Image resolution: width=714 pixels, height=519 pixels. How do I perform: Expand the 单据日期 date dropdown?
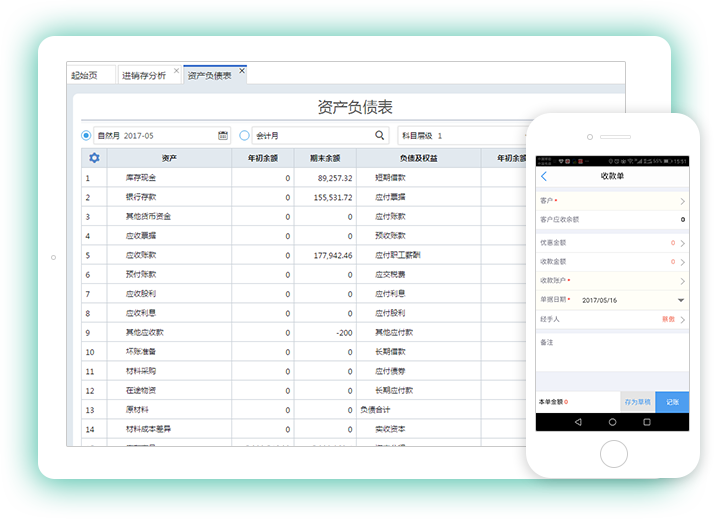681,299
